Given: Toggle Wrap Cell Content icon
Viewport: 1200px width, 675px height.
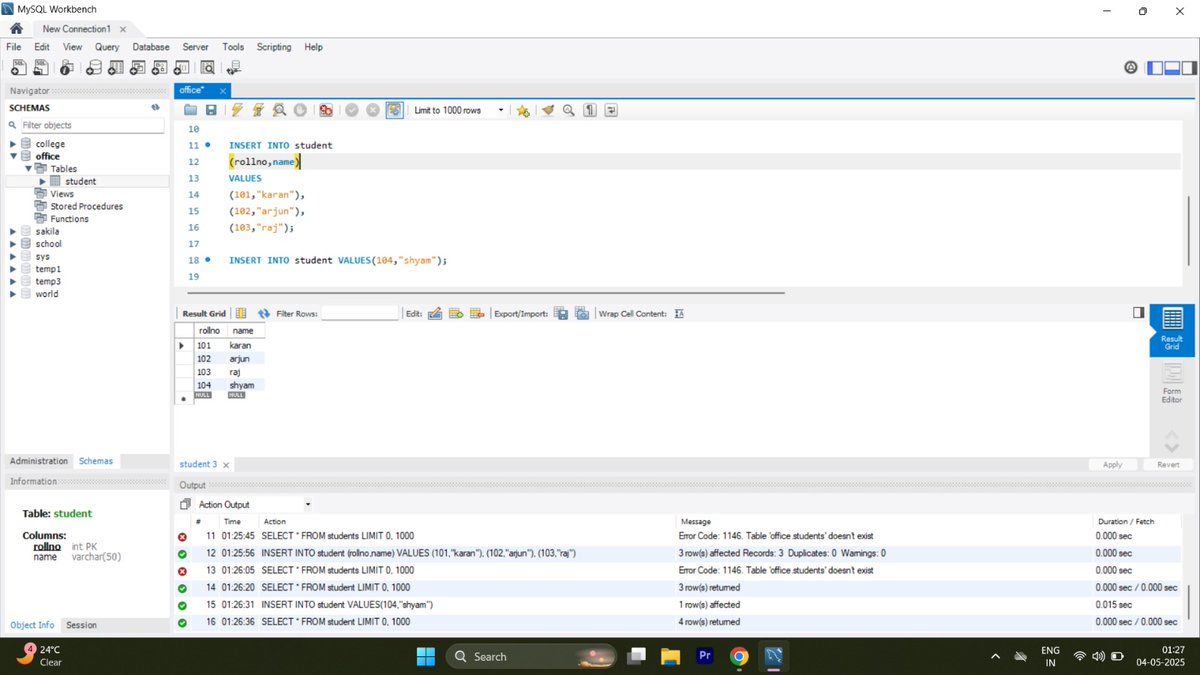Looking at the screenshot, I should (x=679, y=313).
